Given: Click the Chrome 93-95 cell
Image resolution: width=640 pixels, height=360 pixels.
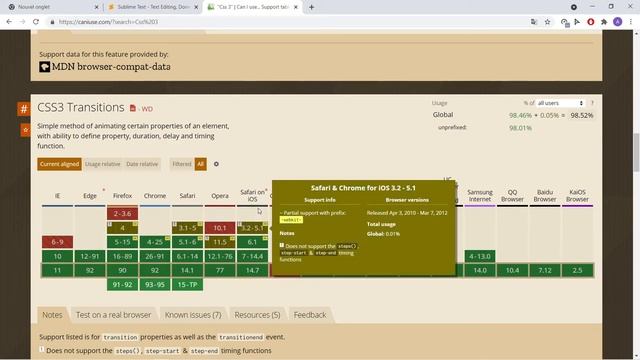Looking at the screenshot, I should coord(155,284).
